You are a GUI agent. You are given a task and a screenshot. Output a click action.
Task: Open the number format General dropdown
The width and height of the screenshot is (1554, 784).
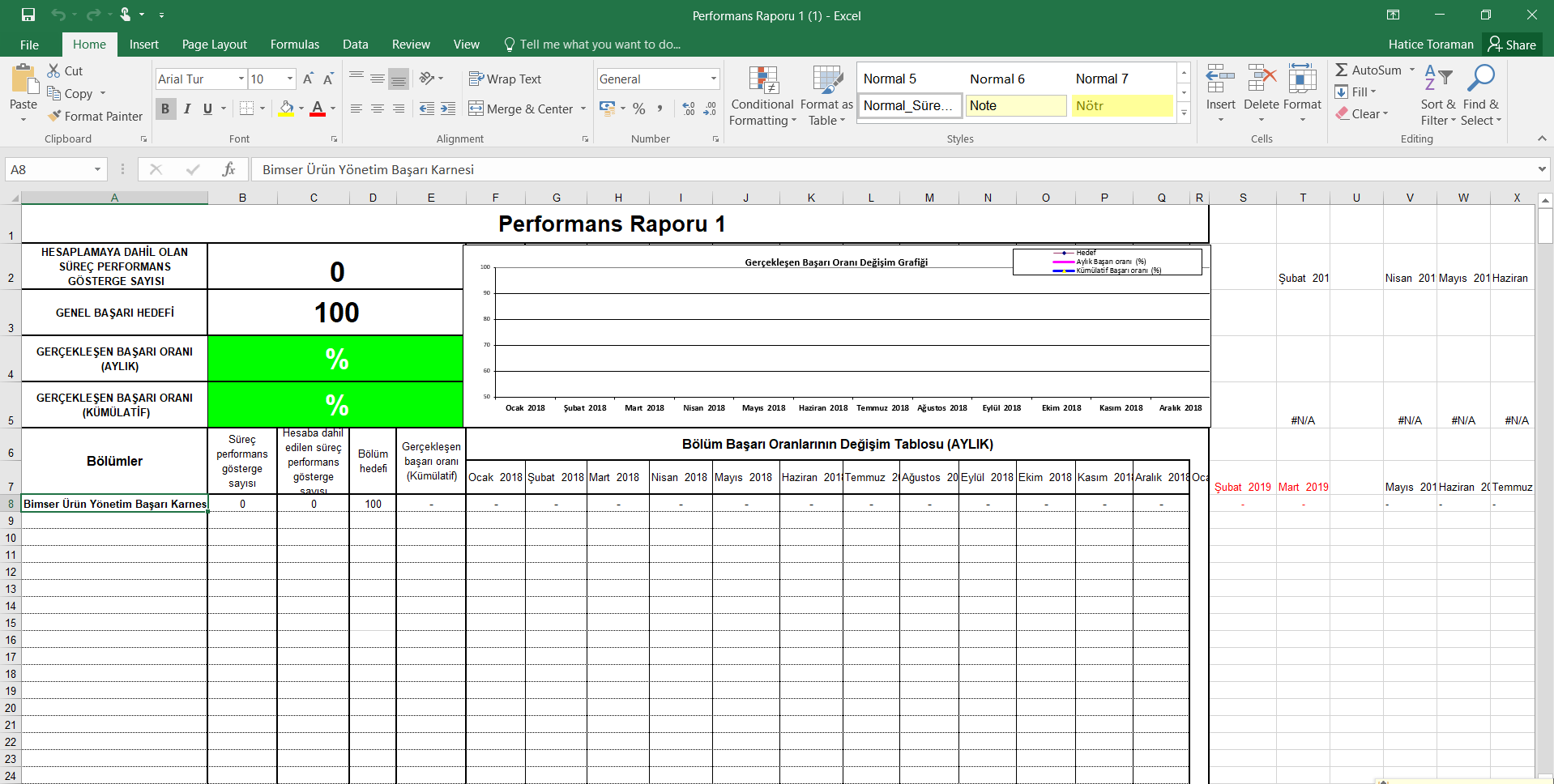point(713,79)
